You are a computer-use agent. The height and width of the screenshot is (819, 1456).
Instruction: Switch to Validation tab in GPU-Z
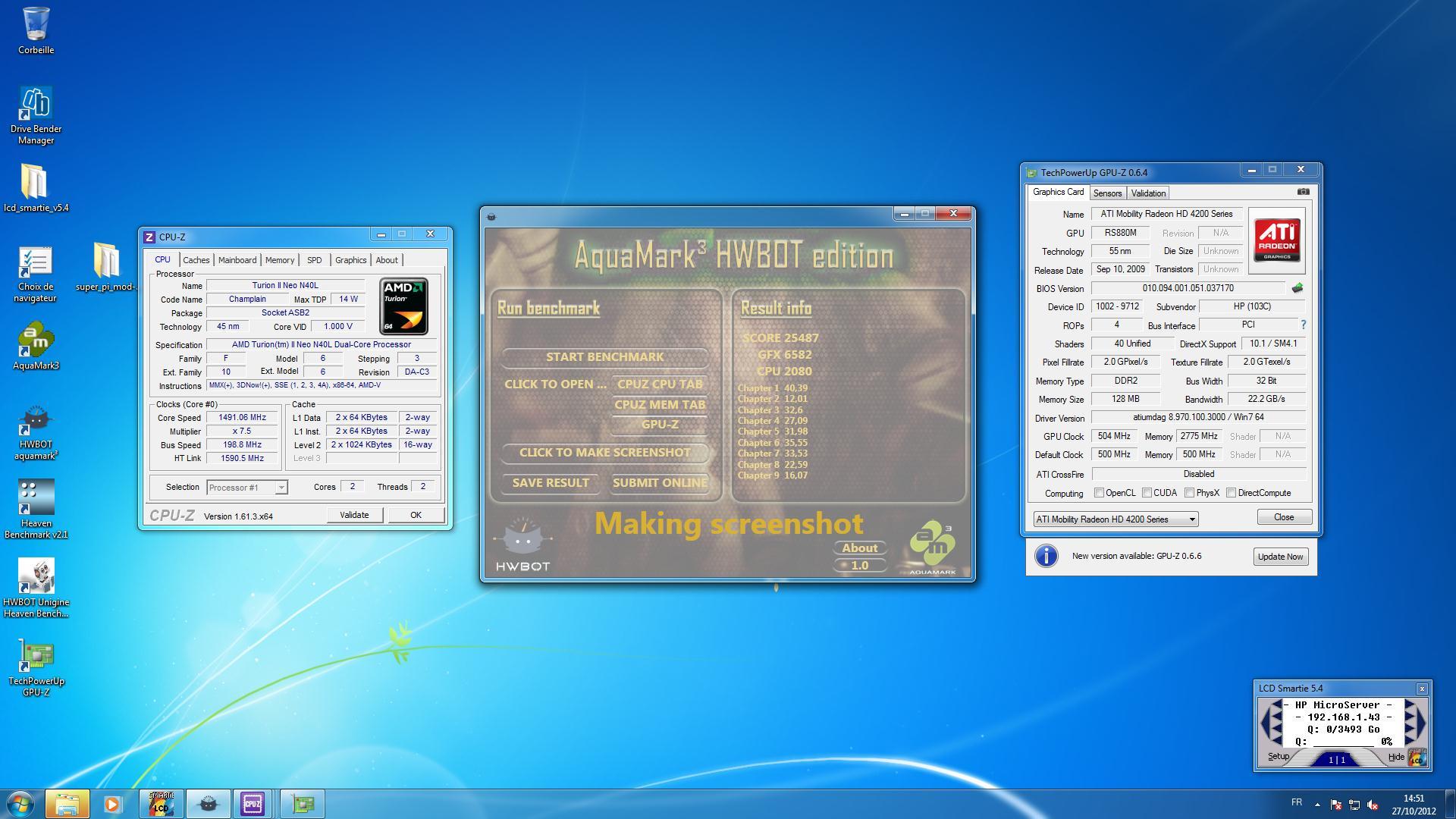tap(1148, 193)
